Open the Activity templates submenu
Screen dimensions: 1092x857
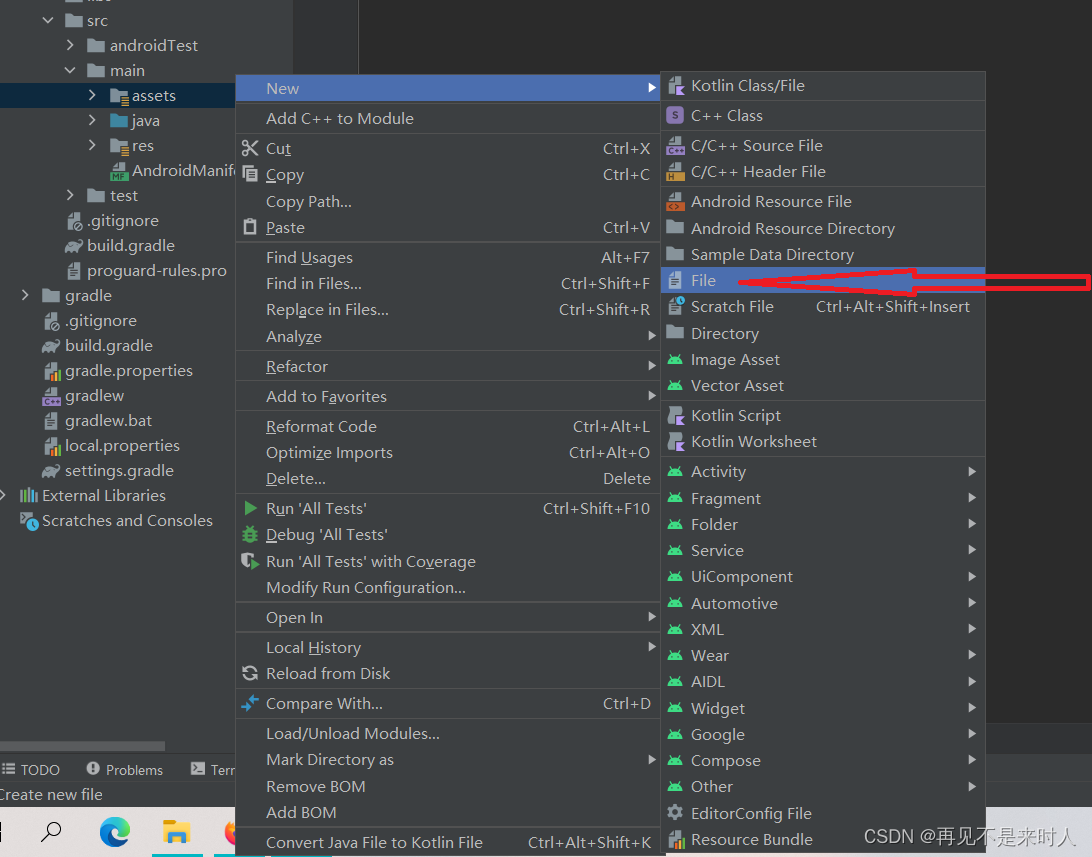coord(719,471)
